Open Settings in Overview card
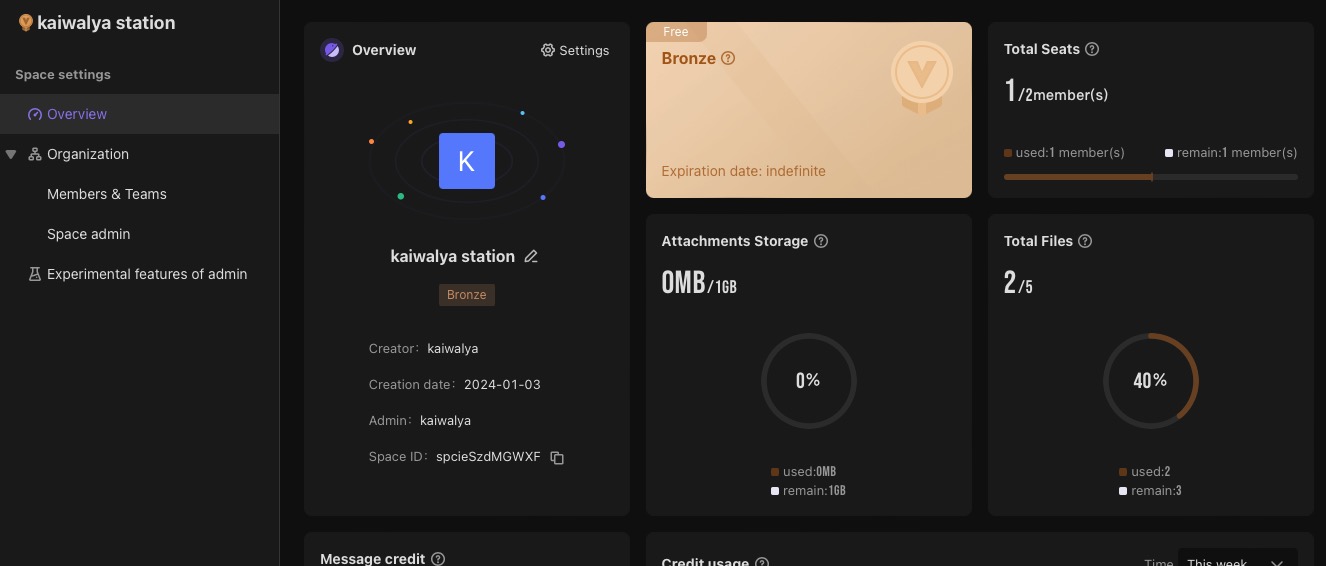Screen dimensions: 1326x566 pos(575,50)
